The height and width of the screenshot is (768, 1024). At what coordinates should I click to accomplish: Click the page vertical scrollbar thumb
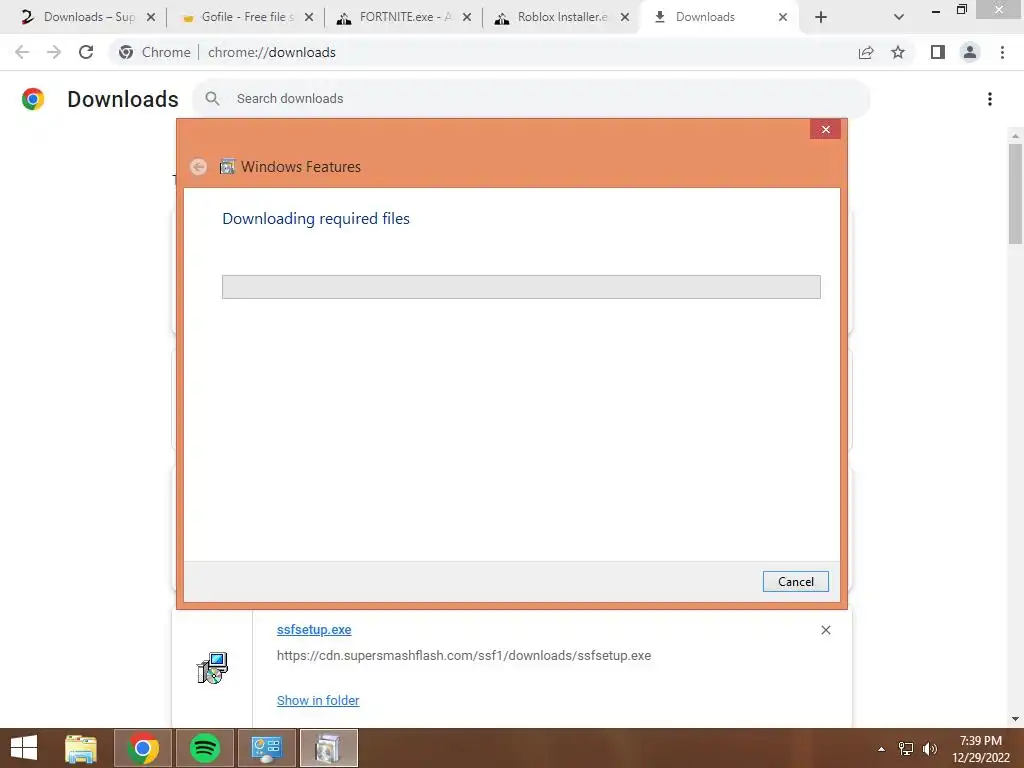(1015, 193)
